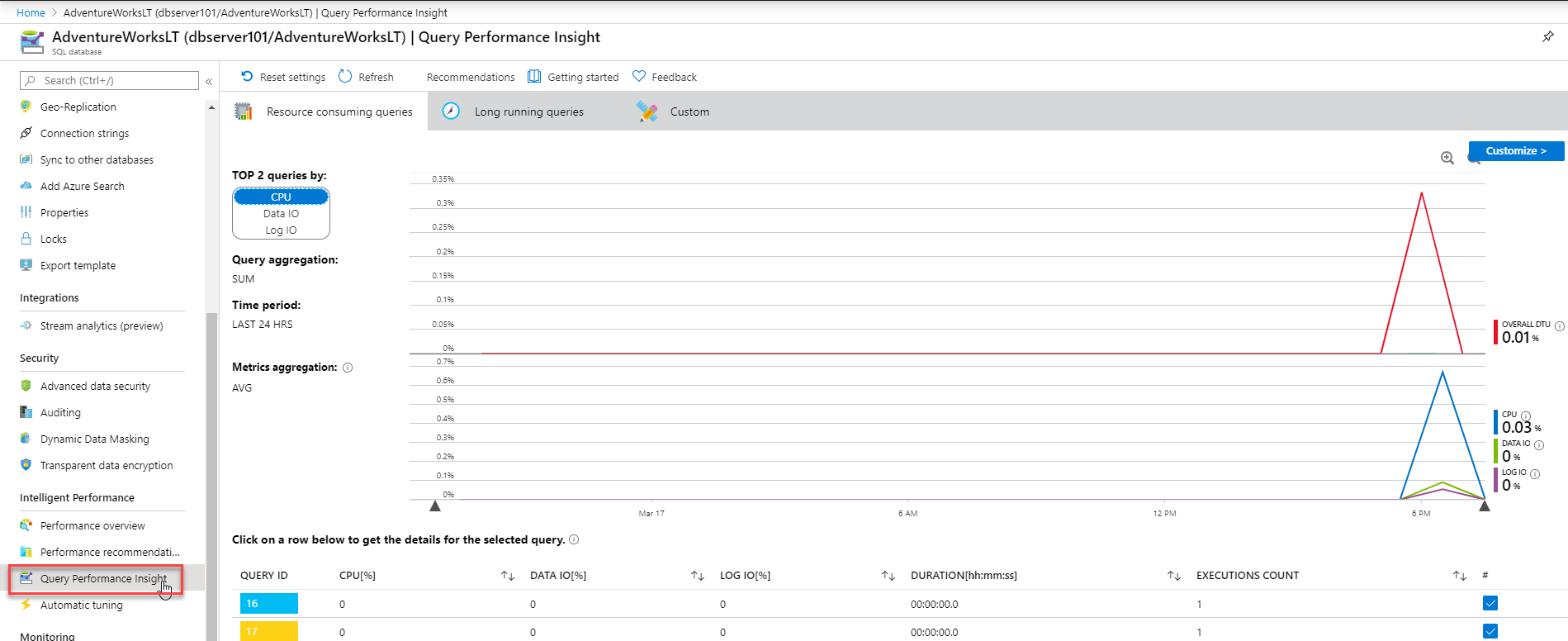Click the Auditing icon
The width and height of the screenshot is (1568, 641).
pyautogui.click(x=26, y=412)
